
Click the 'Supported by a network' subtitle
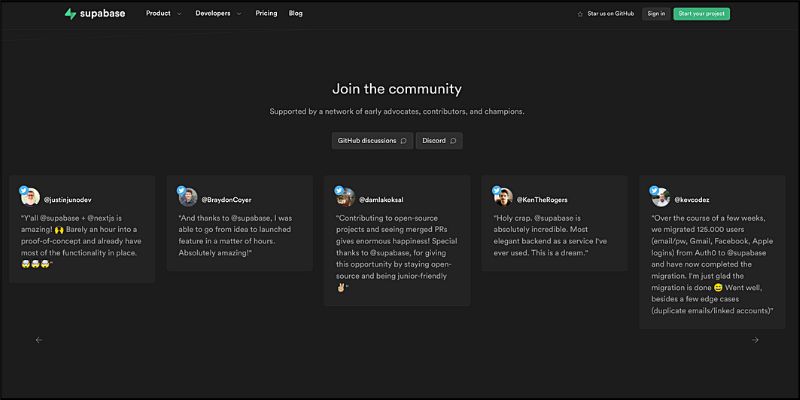coord(397,111)
